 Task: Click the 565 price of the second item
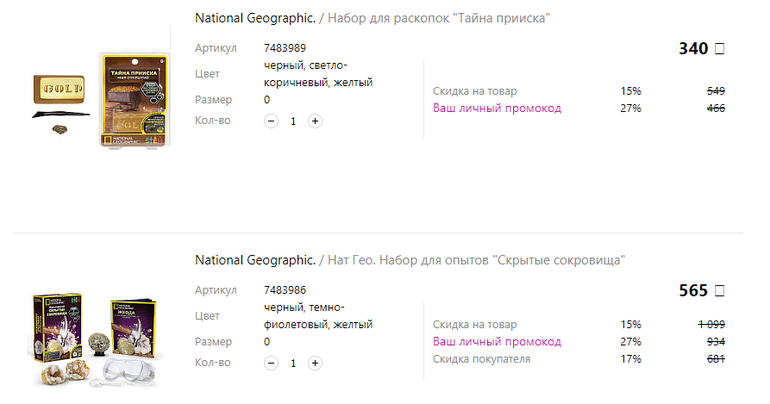[693, 291]
